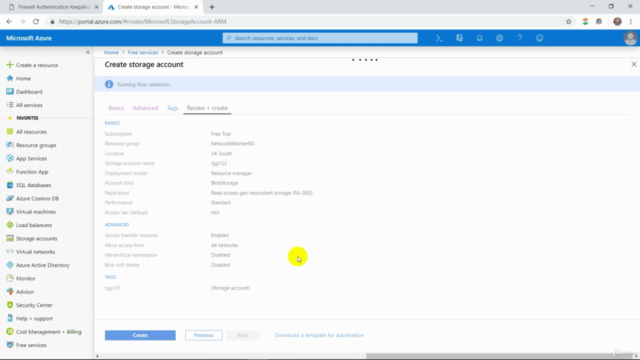
Task: Close the Create storage account blade
Action: coord(634,64)
